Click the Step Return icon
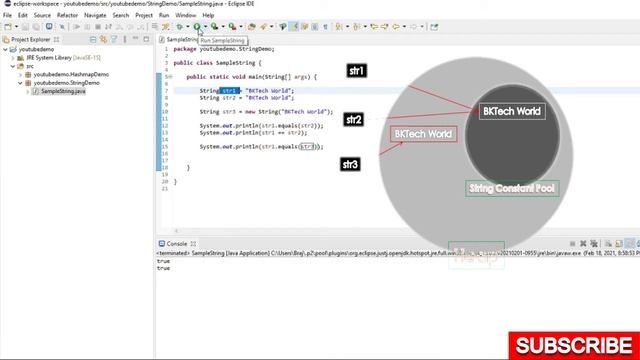This screenshot has width=640, height=360. click(140, 27)
